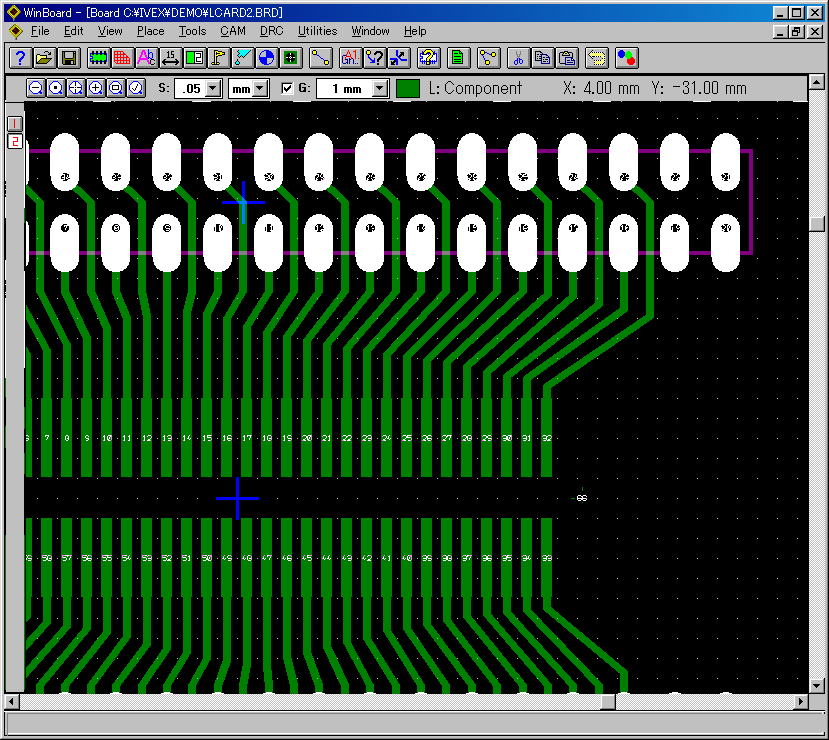Open the mm units dropdown

tap(261, 88)
